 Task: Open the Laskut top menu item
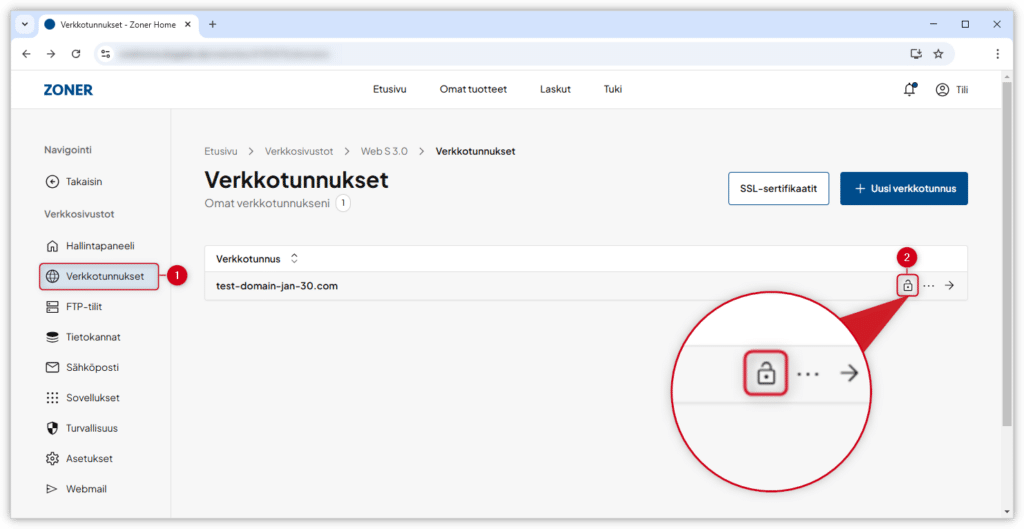coord(555,89)
